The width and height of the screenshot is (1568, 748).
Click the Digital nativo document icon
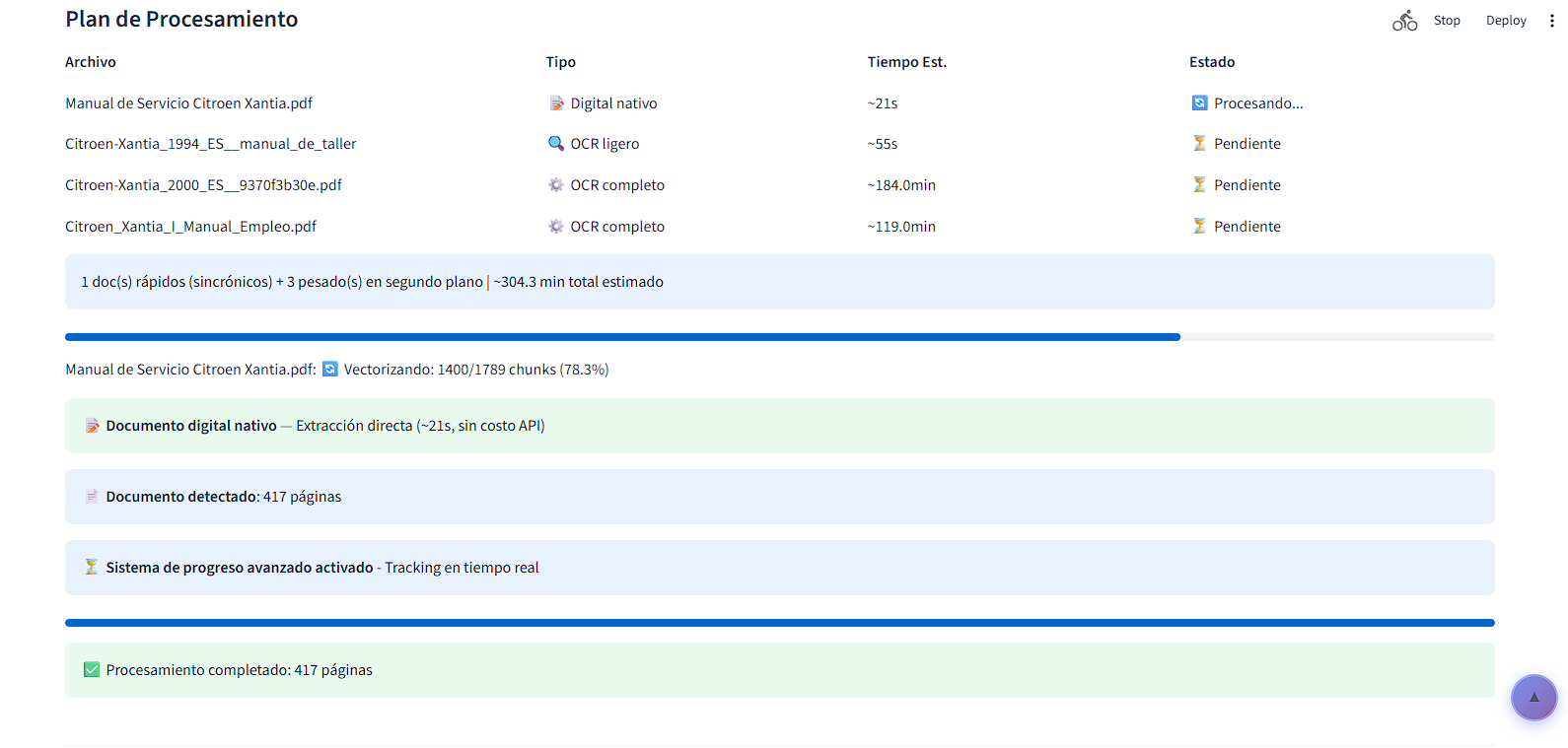coord(556,103)
